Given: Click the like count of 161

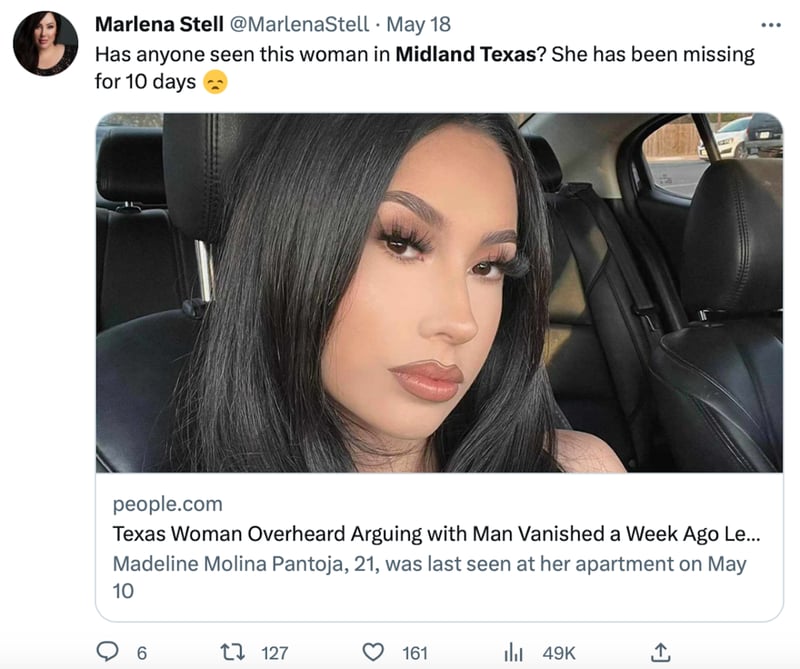Looking at the screenshot, I should click(x=415, y=653).
